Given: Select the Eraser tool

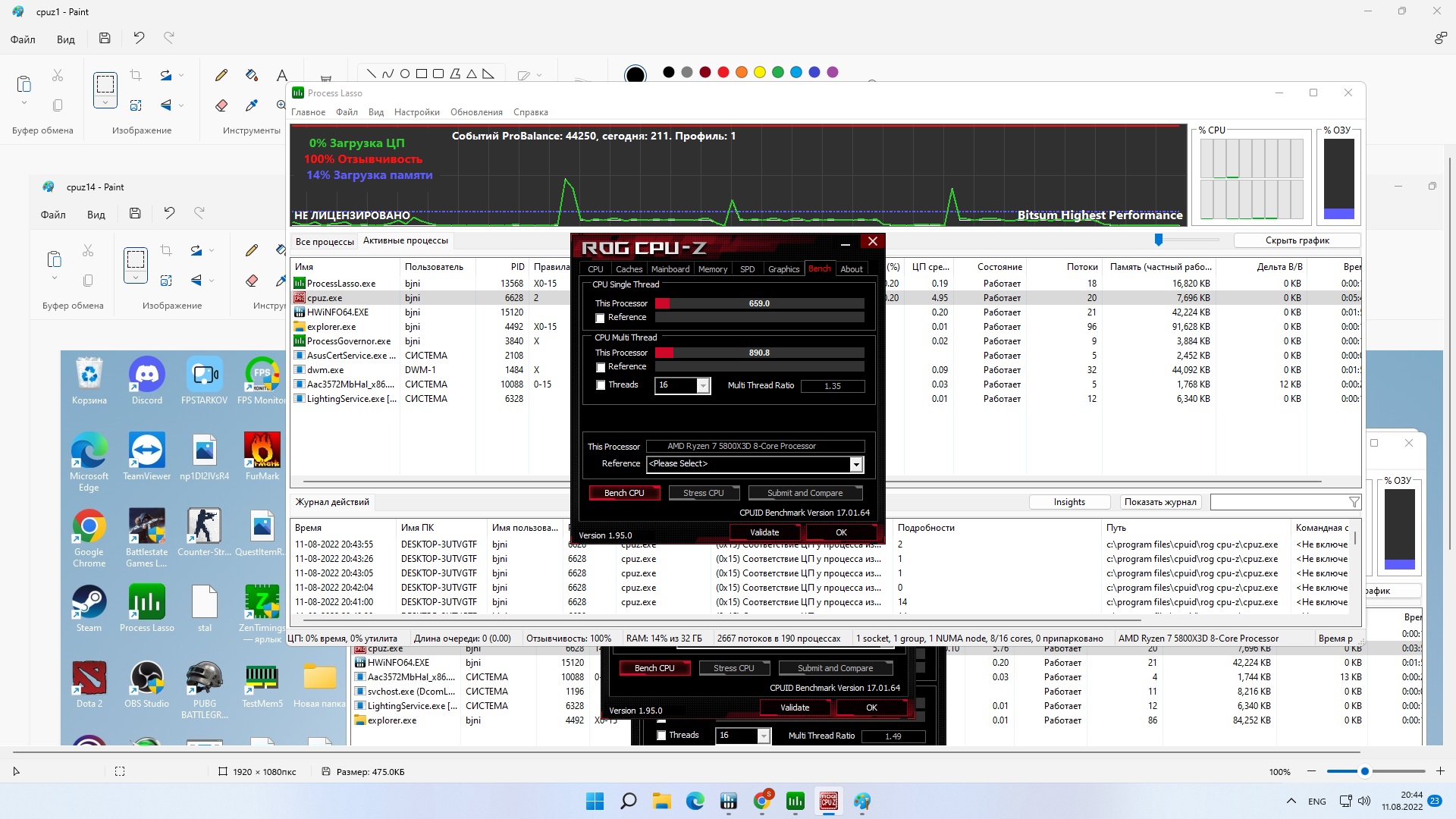Looking at the screenshot, I should click(x=221, y=105).
